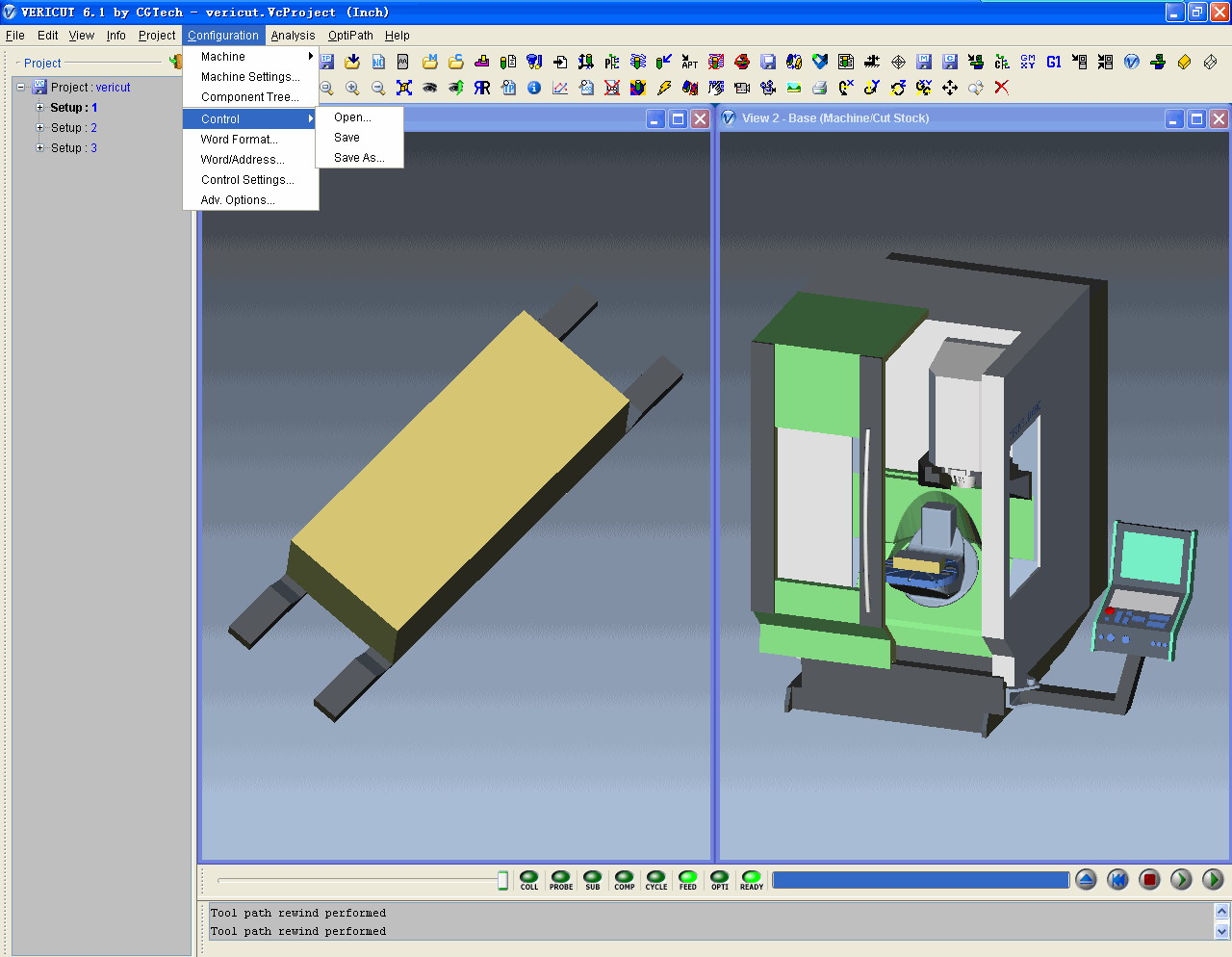Image resolution: width=1232 pixels, height=957 pixels.
Task: Open the Machine submenu in Configuration menu
Action: coord(250,57)
